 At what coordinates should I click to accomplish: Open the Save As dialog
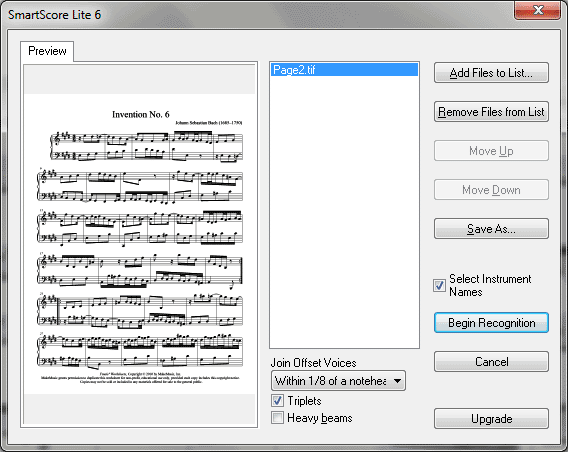(491, 229)
